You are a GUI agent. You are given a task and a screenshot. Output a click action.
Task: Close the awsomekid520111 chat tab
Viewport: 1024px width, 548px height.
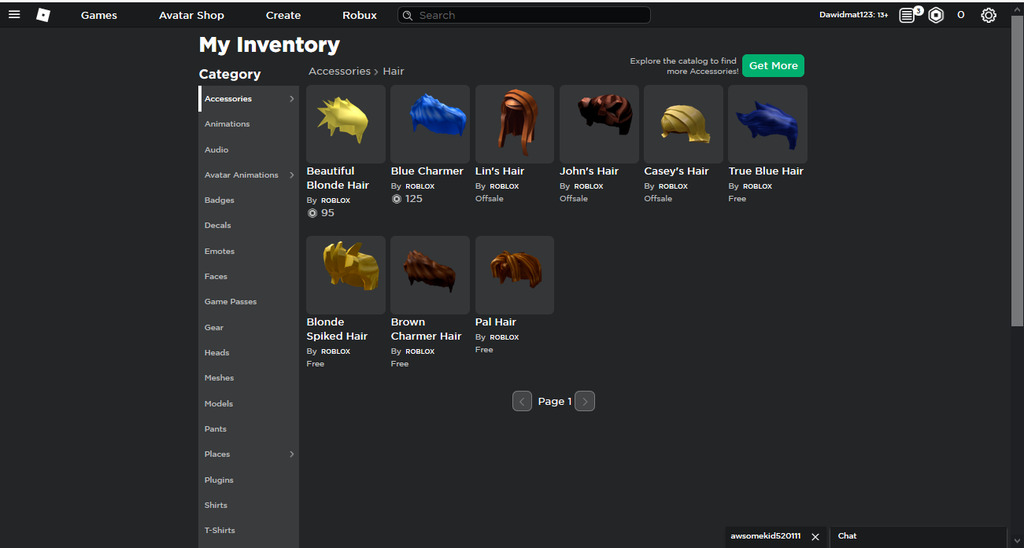click(815, 537)
